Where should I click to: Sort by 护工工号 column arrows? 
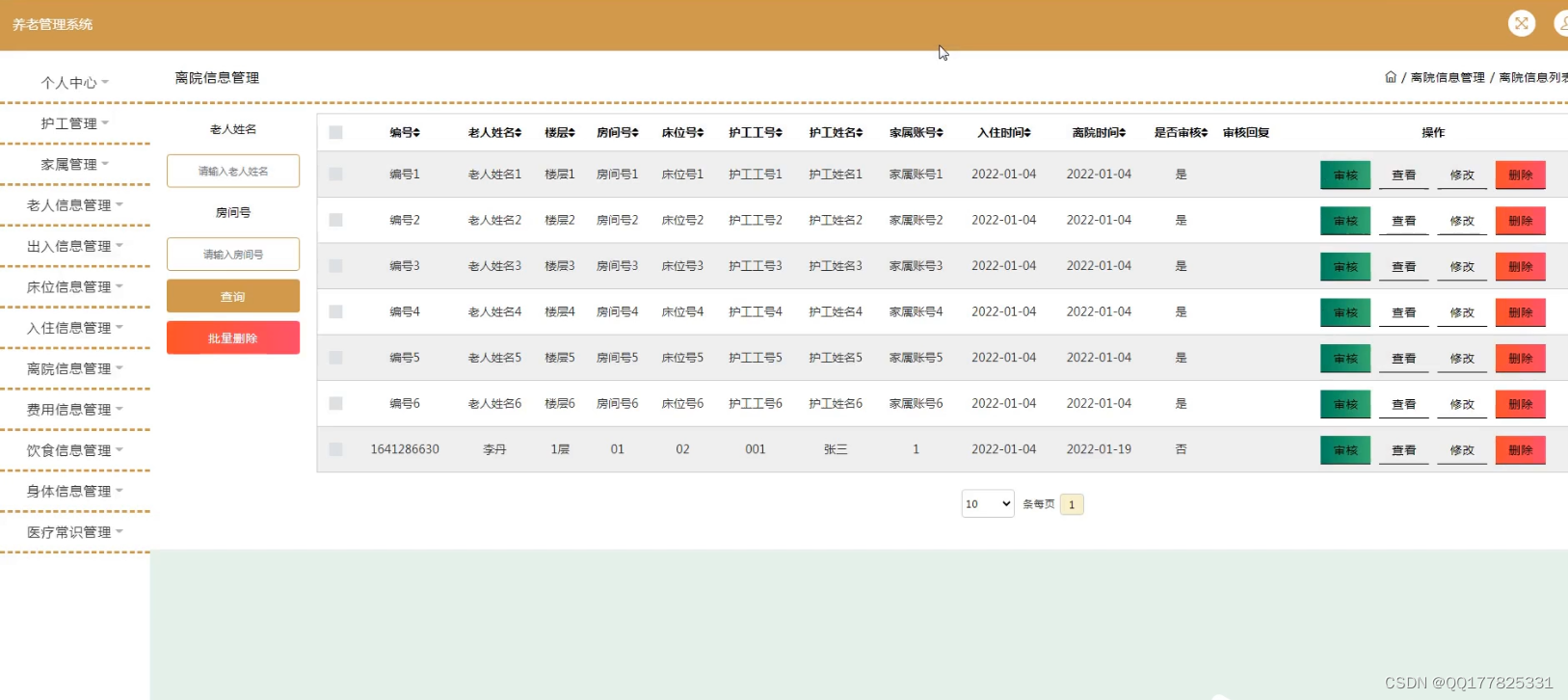tap(779, 133)
